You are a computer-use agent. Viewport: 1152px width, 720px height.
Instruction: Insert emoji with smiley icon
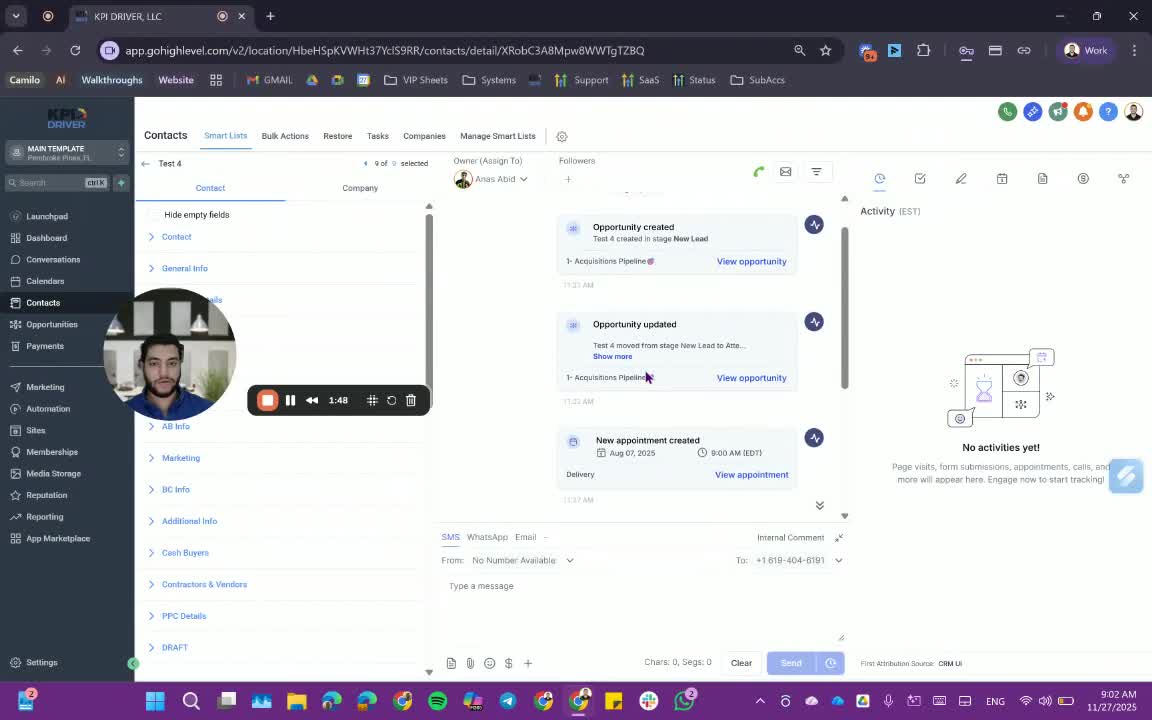(489, 663)
